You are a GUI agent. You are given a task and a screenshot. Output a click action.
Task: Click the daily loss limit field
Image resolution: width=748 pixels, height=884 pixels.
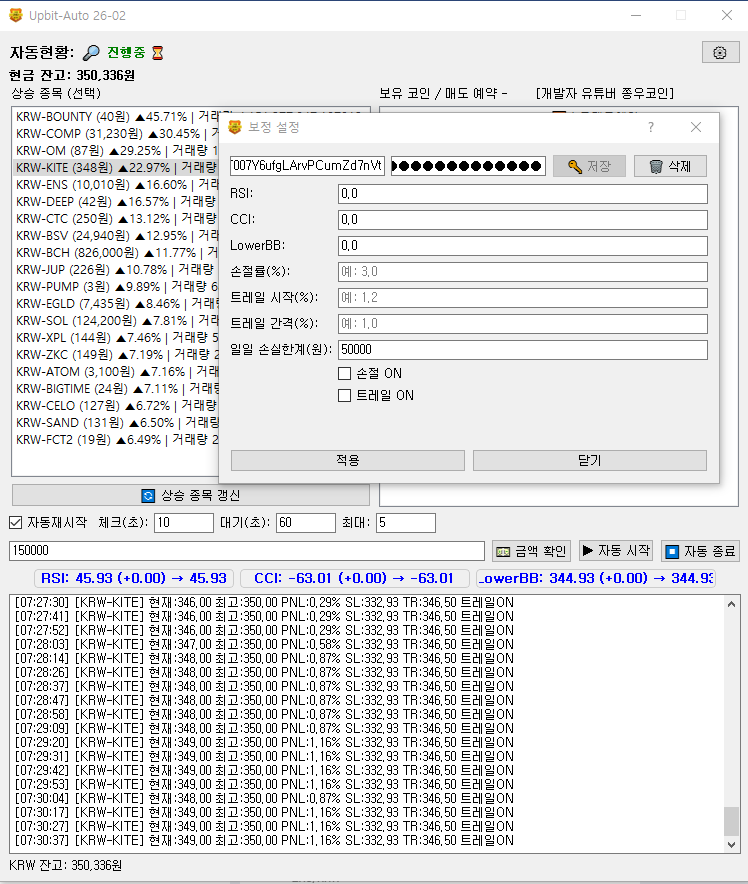(522, 350)
